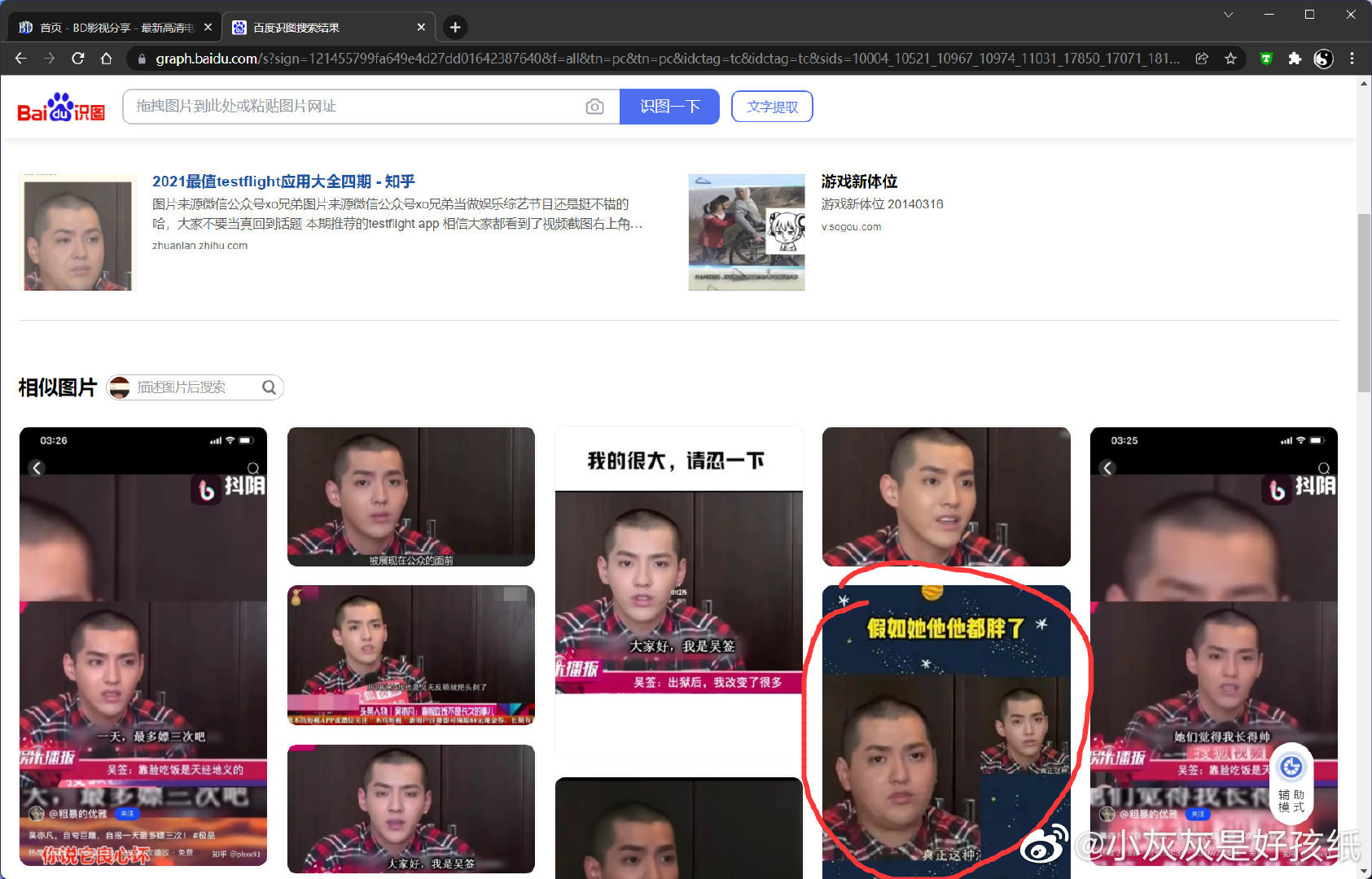
Task: Click the share page icon in address bar
Action: (x=1202, y=59)
